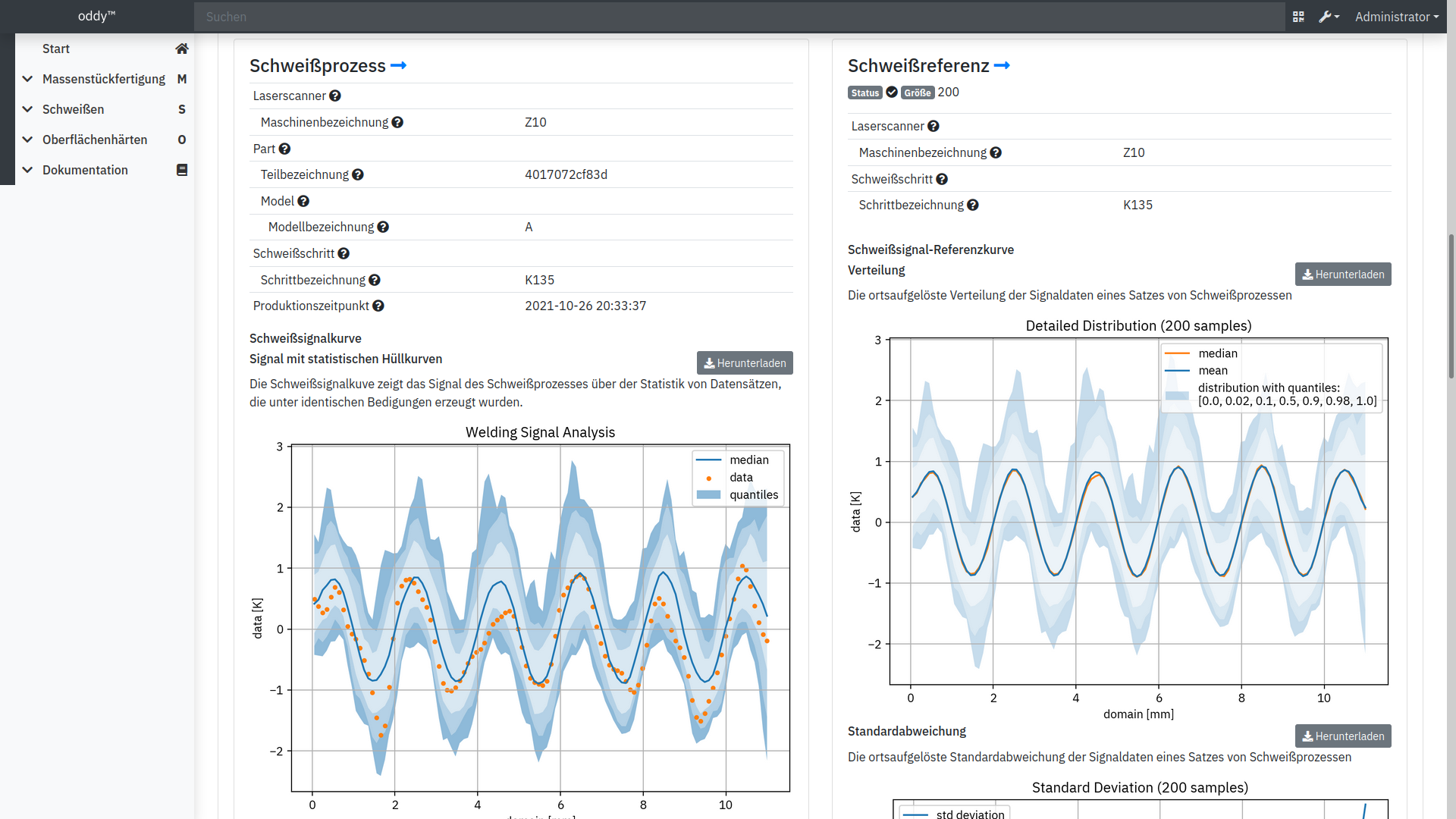Viewport: 1456px width, 819px height.
Task: Click the book icon beside Dokumentation
Action: tap(182, 170)
